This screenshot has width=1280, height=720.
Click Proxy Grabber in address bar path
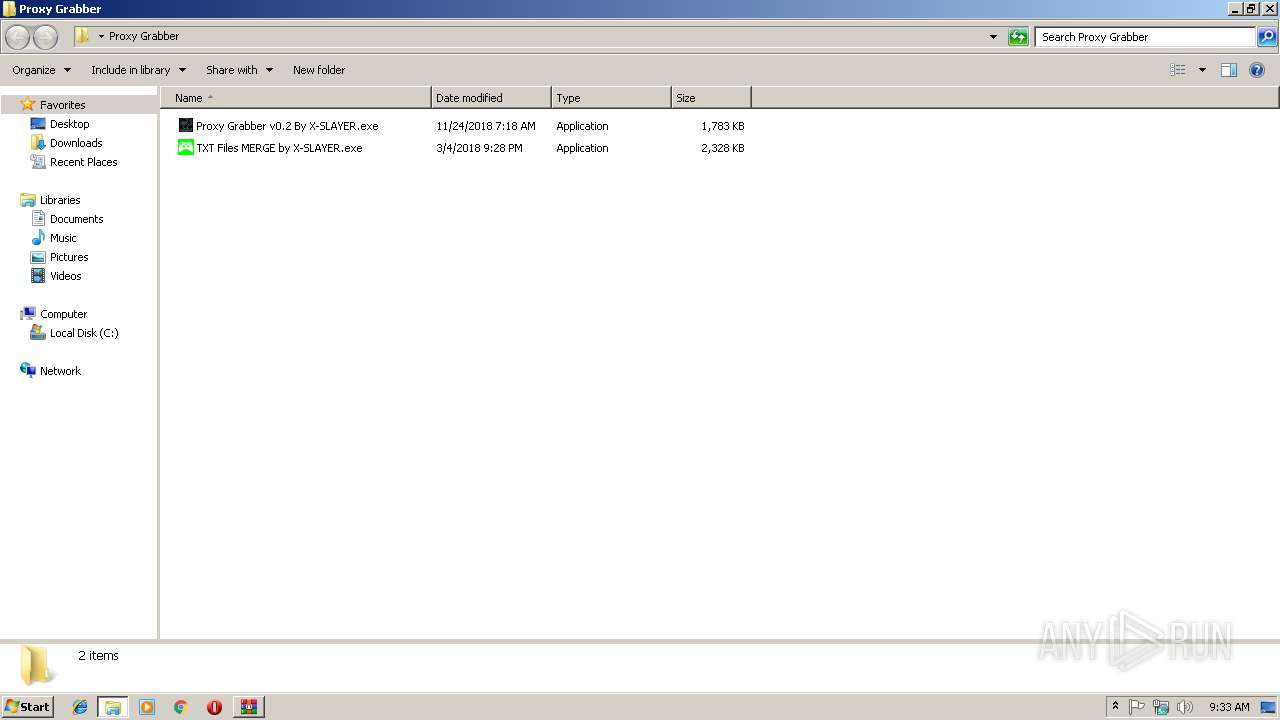[x=144, y=36]
